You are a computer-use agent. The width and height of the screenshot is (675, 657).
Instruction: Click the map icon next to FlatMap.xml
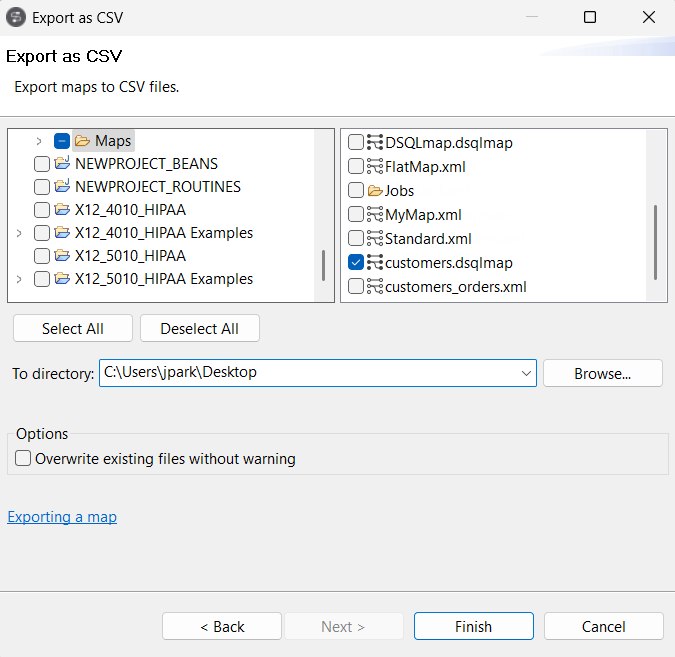coord(376,167)
